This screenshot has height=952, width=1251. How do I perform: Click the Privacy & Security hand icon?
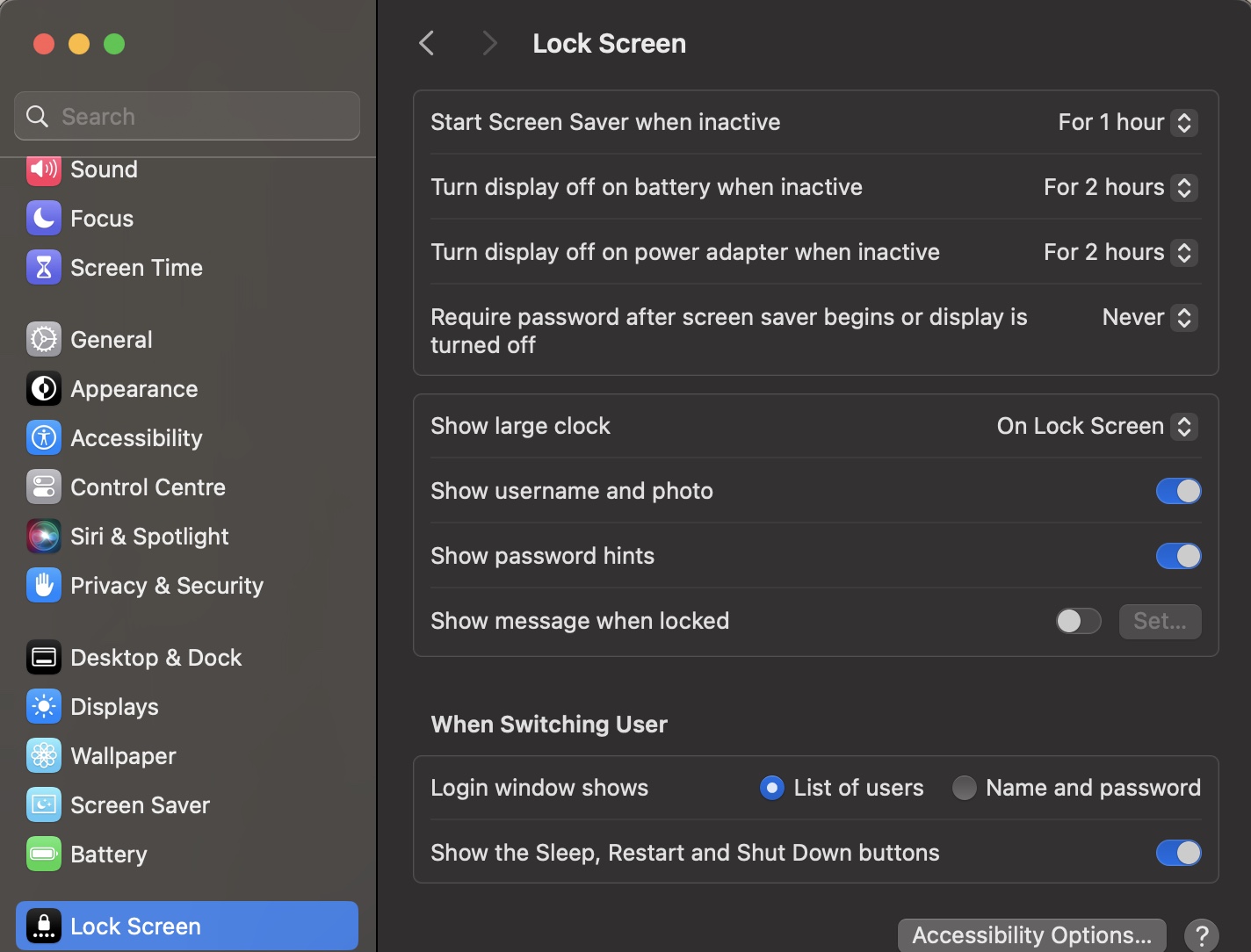point(44,586)
